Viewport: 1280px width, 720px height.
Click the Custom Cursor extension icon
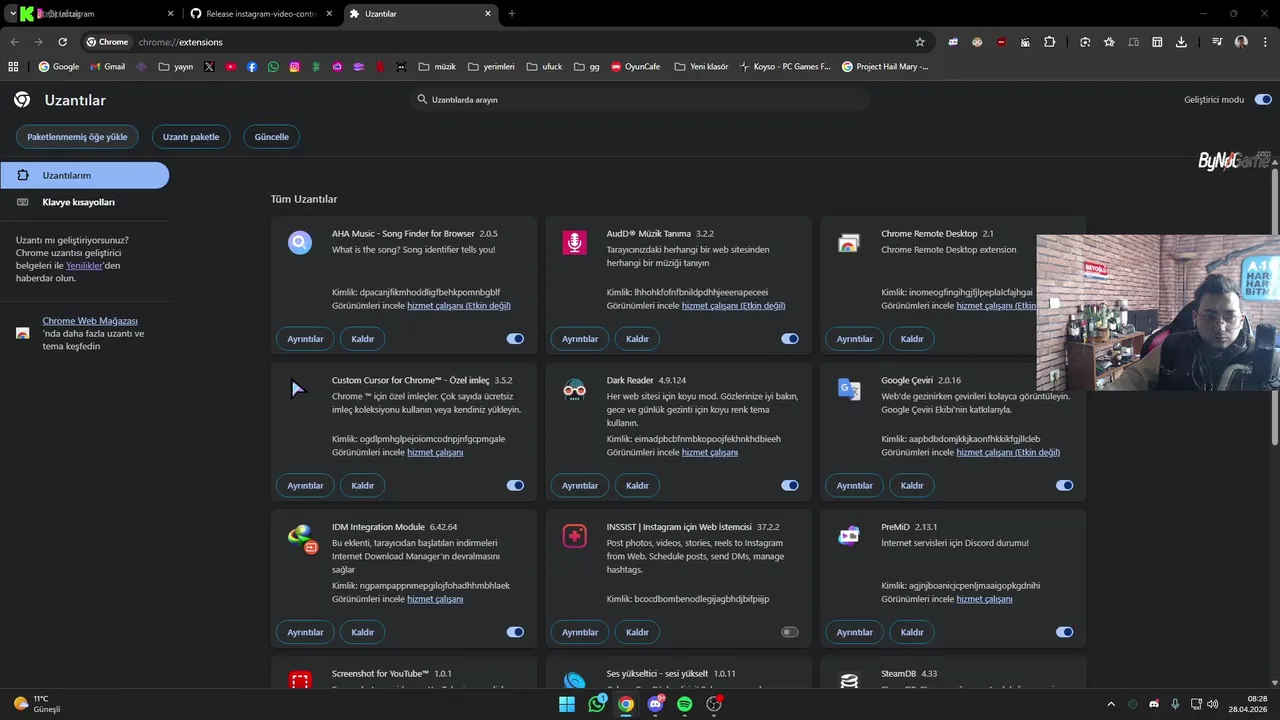click(298, 389)
